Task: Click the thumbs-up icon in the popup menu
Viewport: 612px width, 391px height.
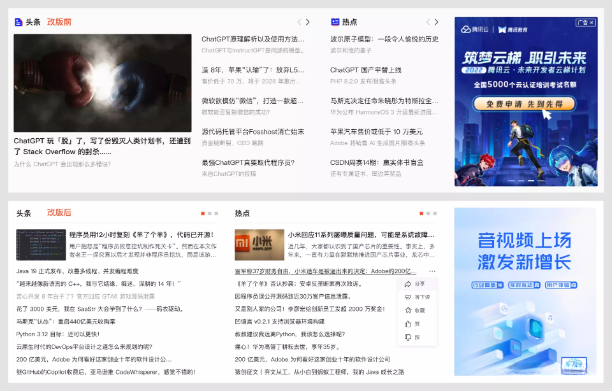Action: (408, 324)
